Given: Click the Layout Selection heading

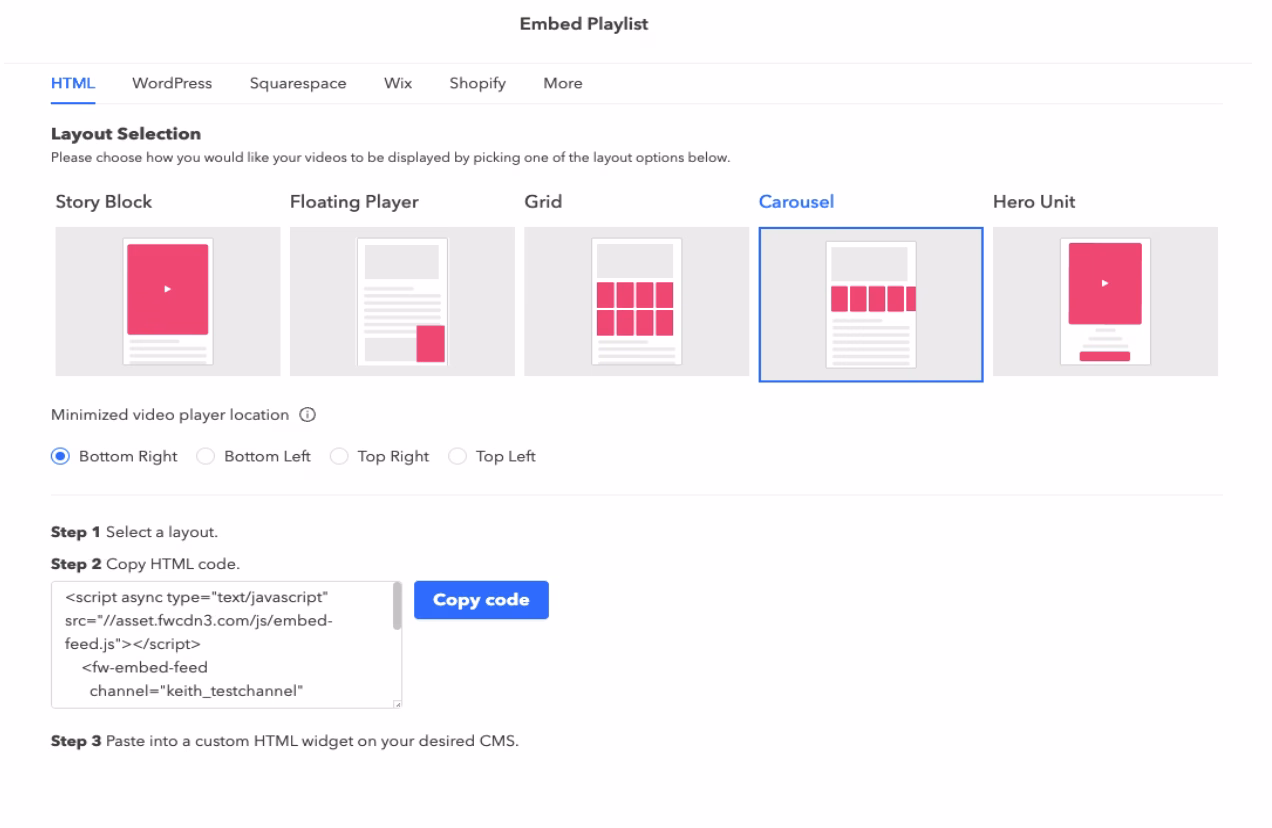Looking at the screenshot, I should [x=126, y=133].
